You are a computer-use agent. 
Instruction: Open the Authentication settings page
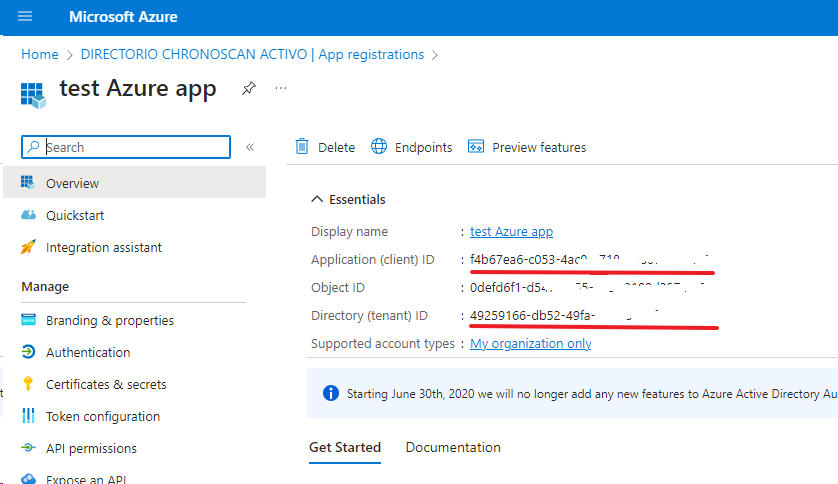(x=88, y=352)
